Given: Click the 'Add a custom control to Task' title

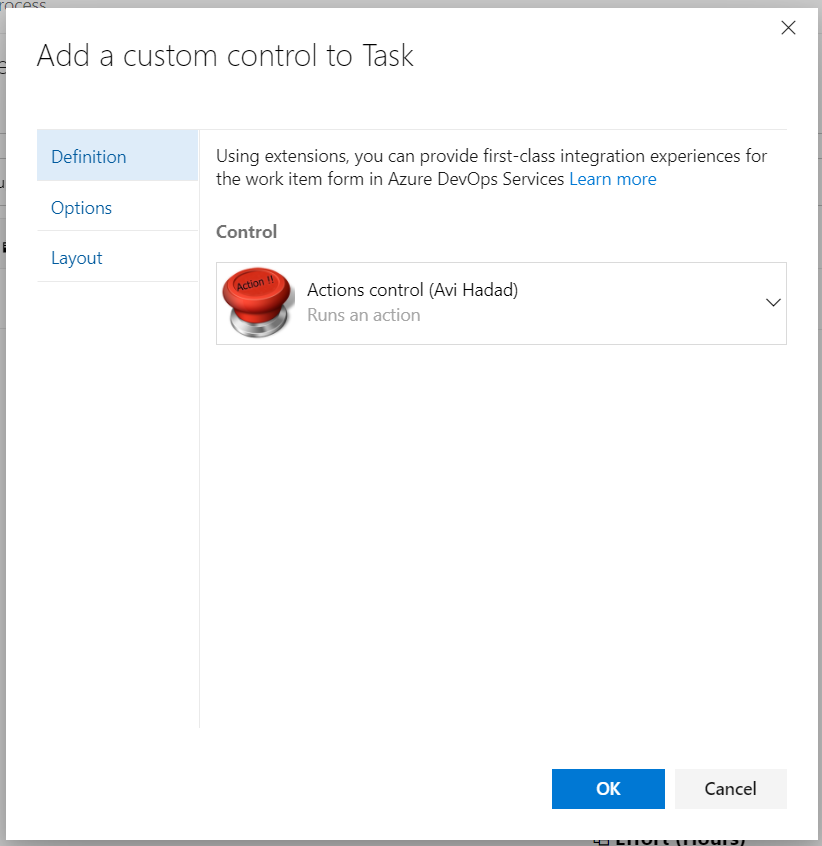Looking at the screenshot, I should tap(225, 56).
